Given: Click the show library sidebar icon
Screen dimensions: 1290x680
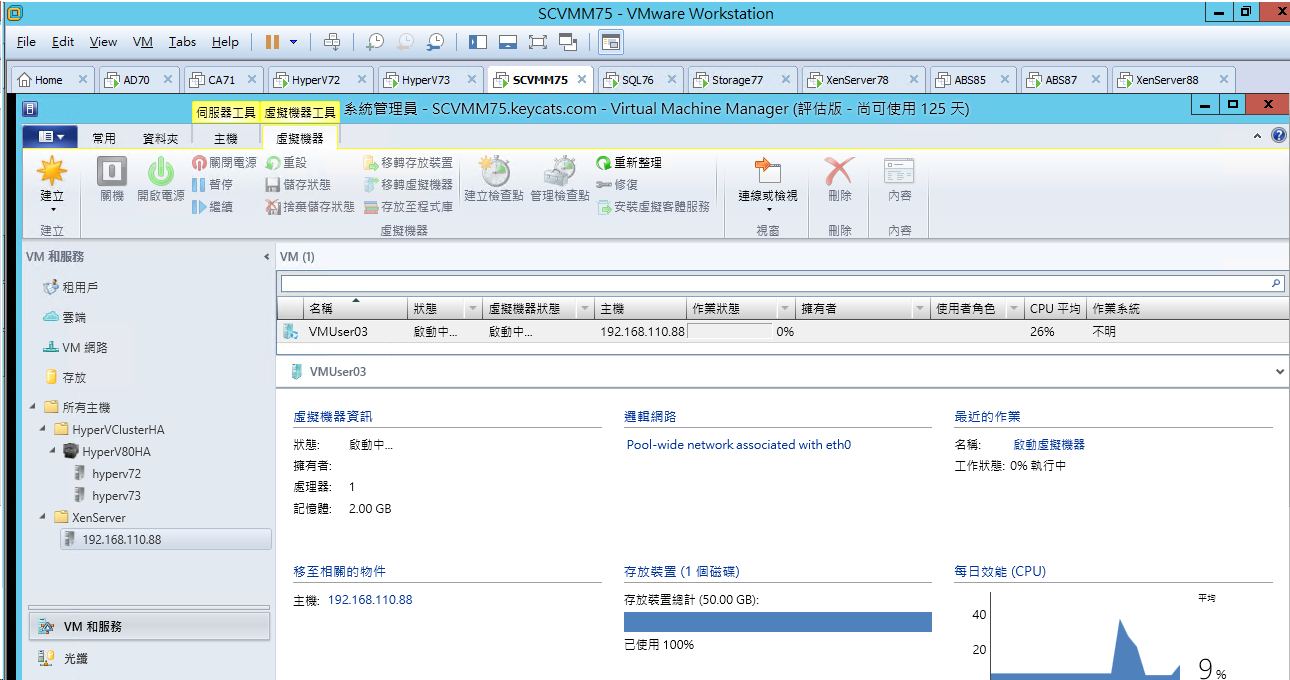Looking at the screenshot, I should tap(477, 42).
